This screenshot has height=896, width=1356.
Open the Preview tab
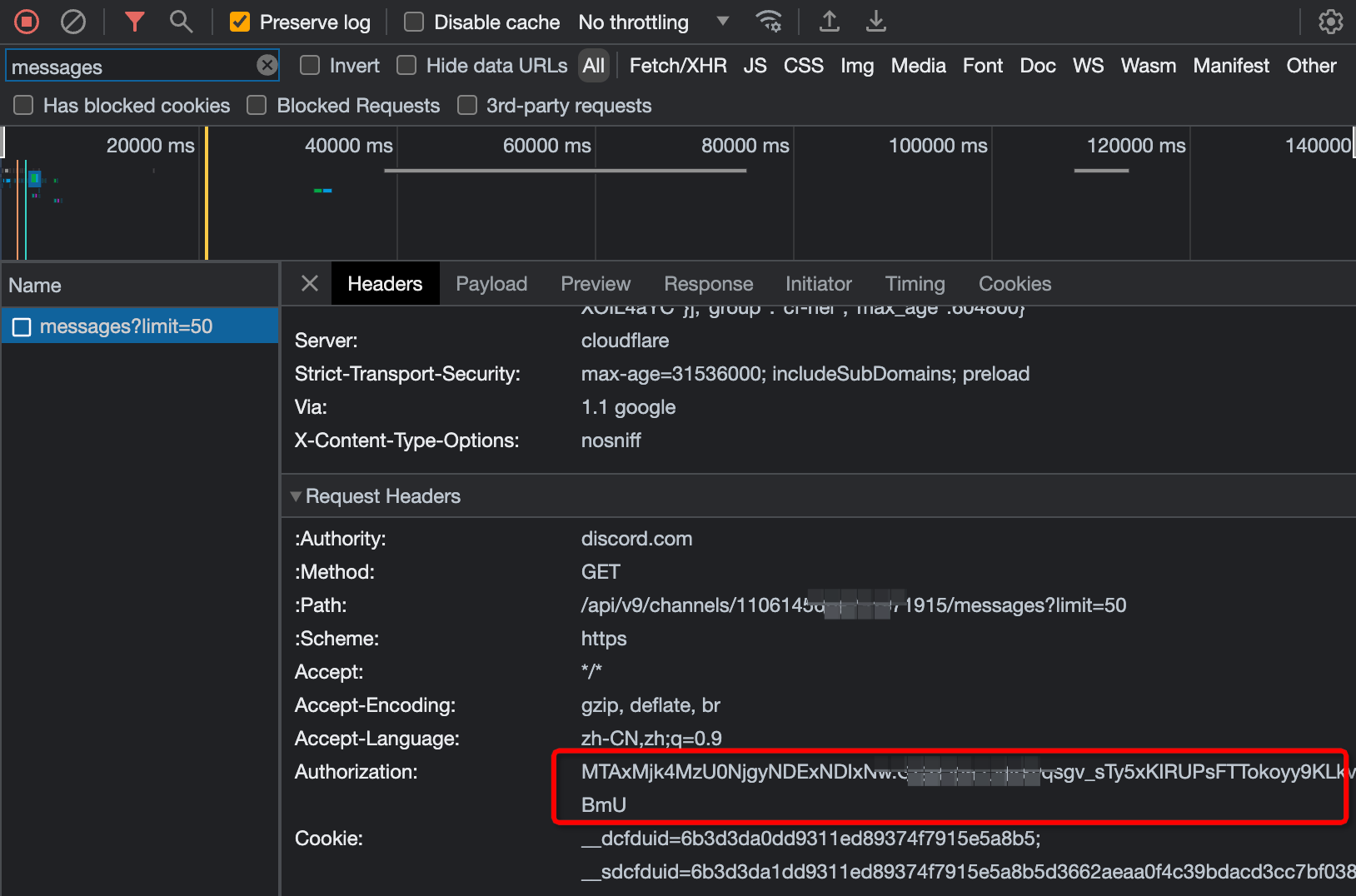(596, 284)
